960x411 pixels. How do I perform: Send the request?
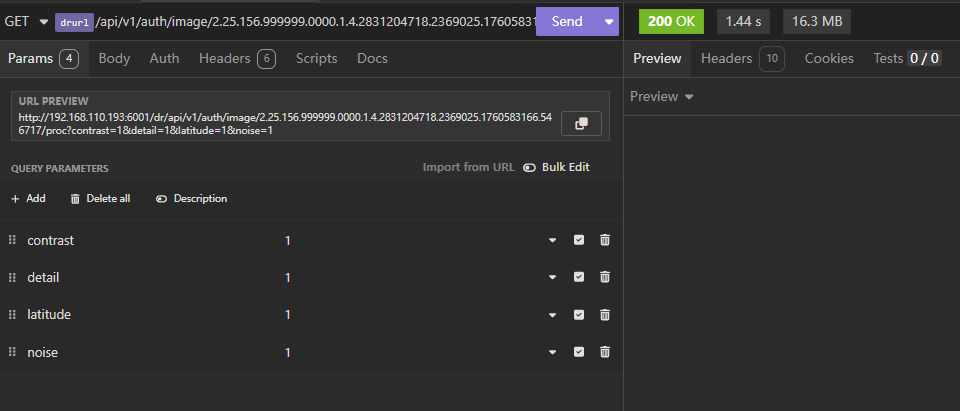567,22
